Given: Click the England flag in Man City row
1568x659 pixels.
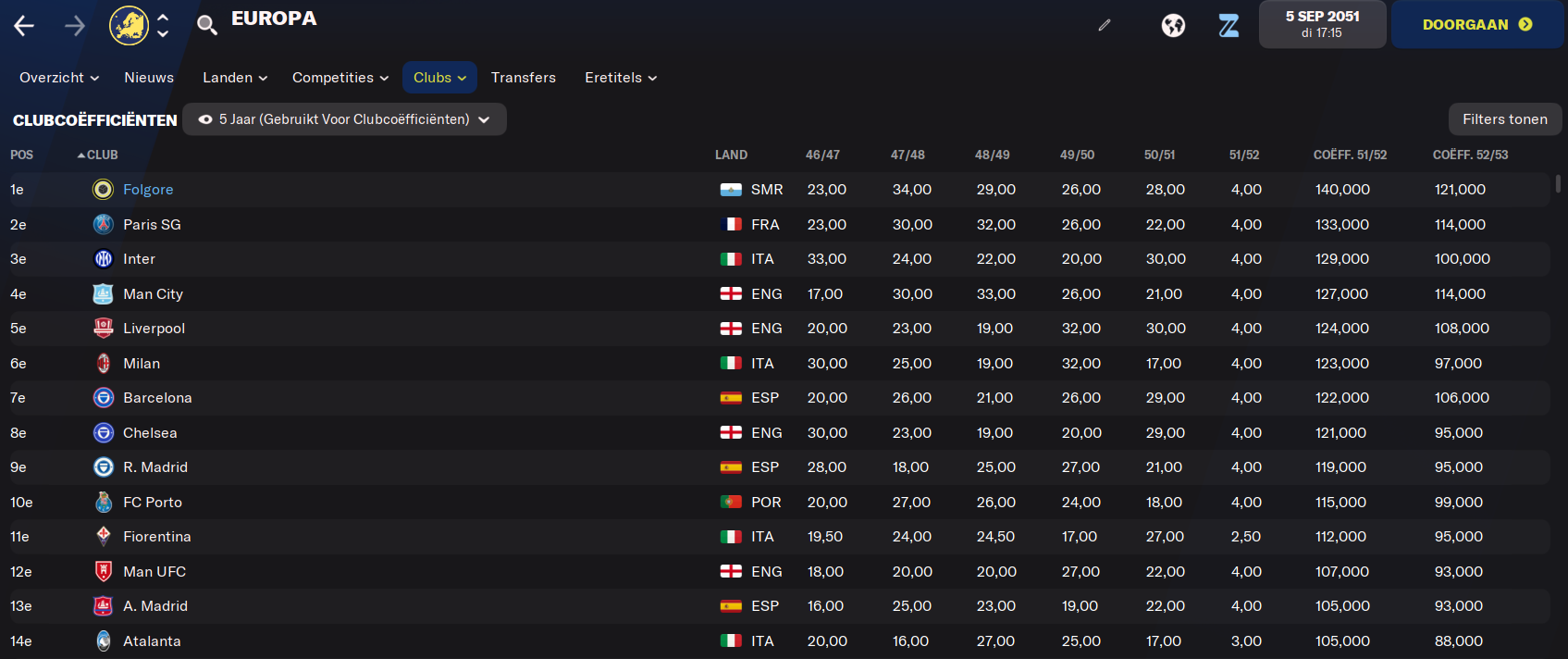Looking at the screenshot, I should point(731,293).
